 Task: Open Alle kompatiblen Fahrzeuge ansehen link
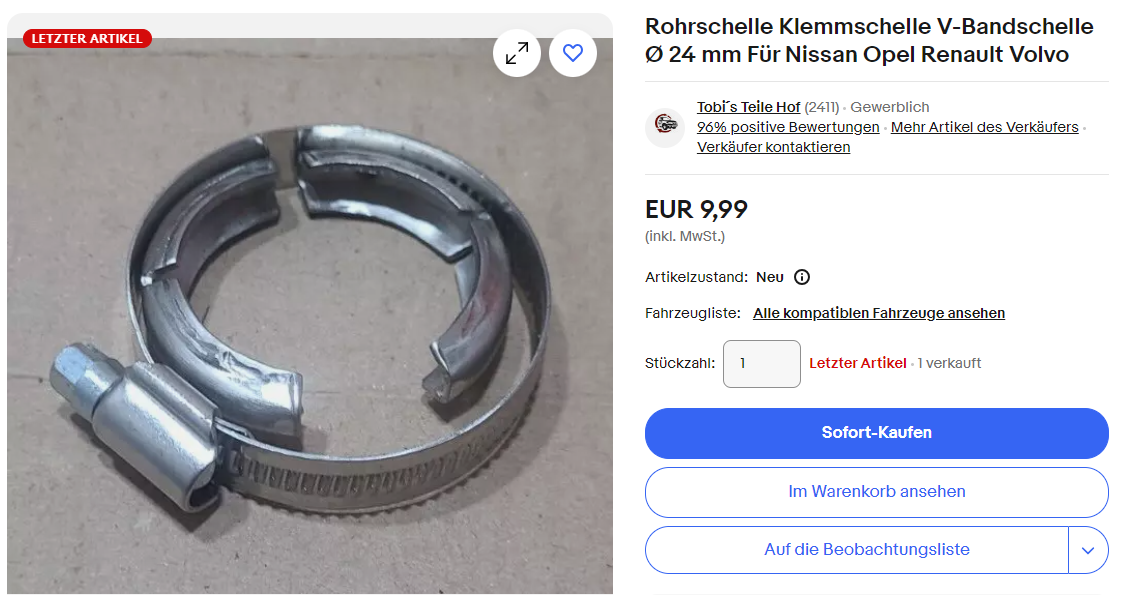coord(878,313)
